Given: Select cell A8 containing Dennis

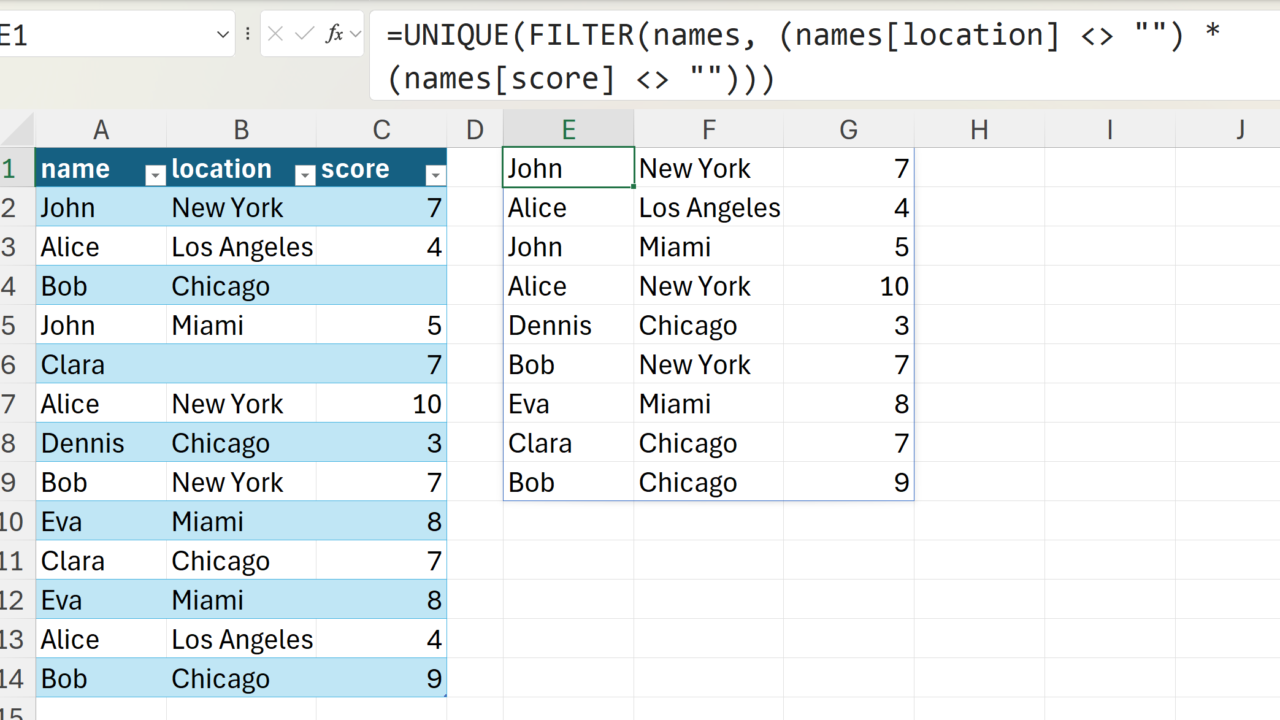Looking at the screenshot, I should click(101, 443).
